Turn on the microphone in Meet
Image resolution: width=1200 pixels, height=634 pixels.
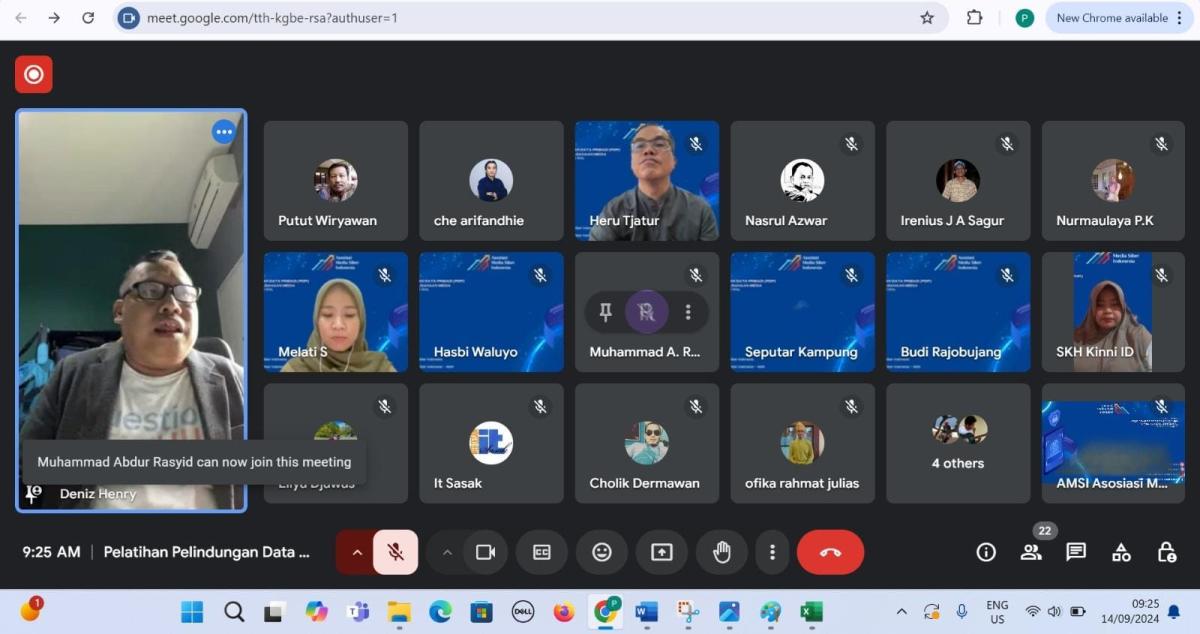[396, 552]
